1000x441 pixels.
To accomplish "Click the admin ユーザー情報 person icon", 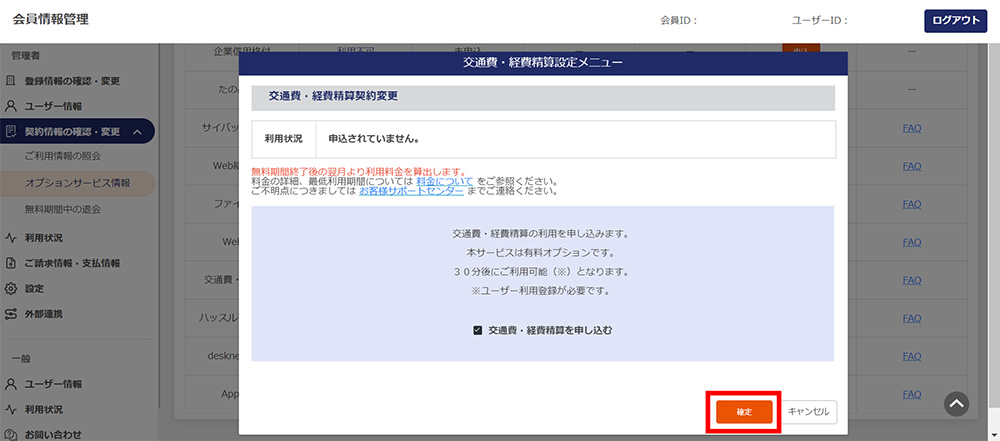I will point(11,106).
